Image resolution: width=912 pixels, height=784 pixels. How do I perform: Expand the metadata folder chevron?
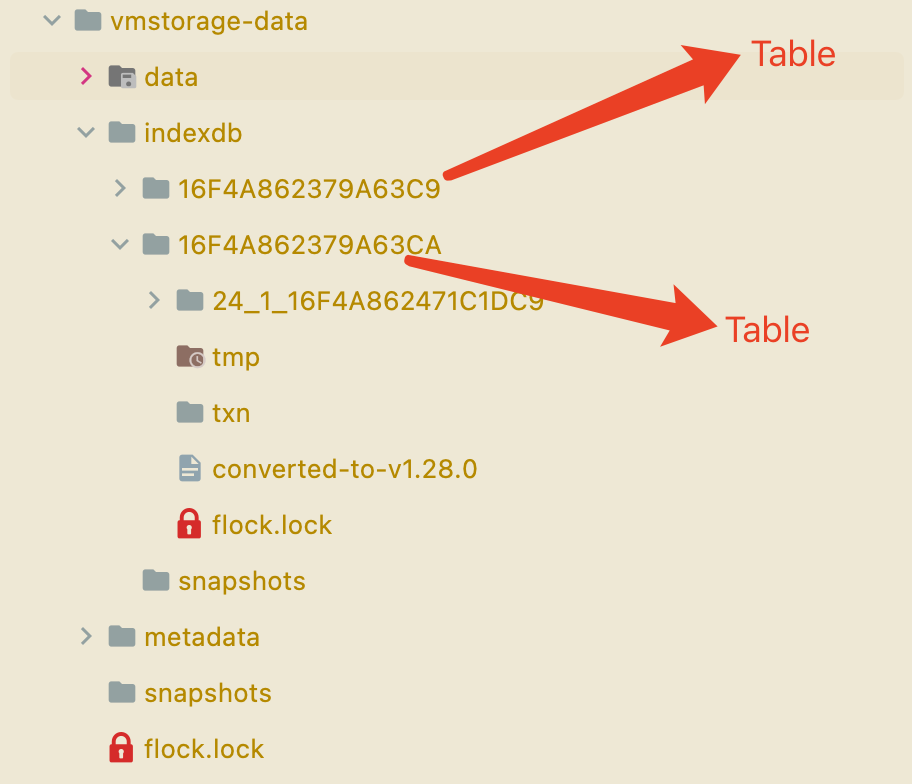pos(86,636)
